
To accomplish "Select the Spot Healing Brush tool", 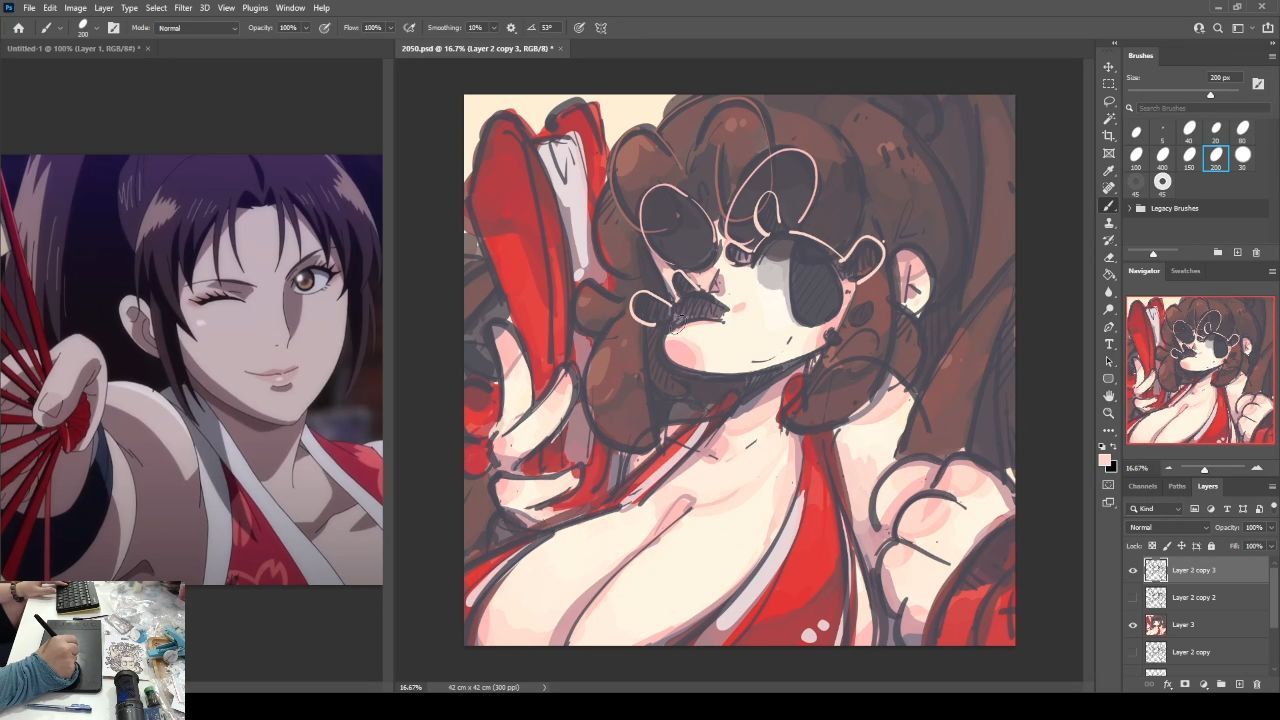I will [1108, 188].
